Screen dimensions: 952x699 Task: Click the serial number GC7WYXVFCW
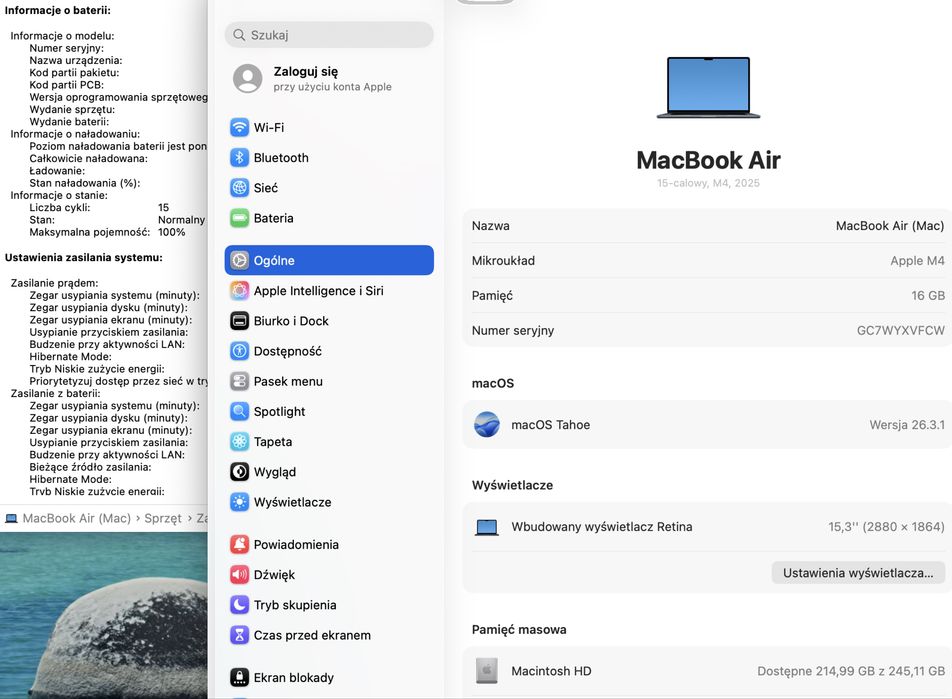click(900, 330)
